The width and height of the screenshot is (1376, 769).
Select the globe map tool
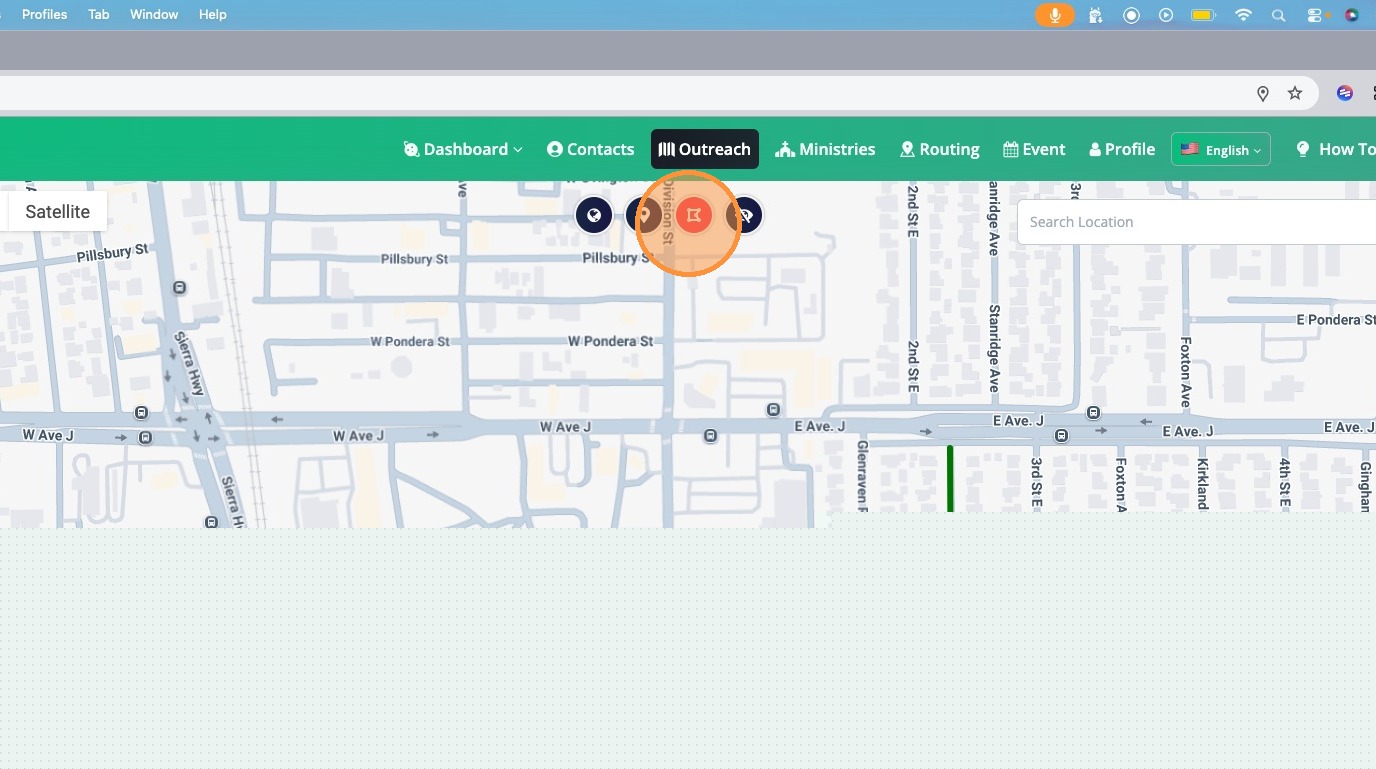(x=594, y=215)
